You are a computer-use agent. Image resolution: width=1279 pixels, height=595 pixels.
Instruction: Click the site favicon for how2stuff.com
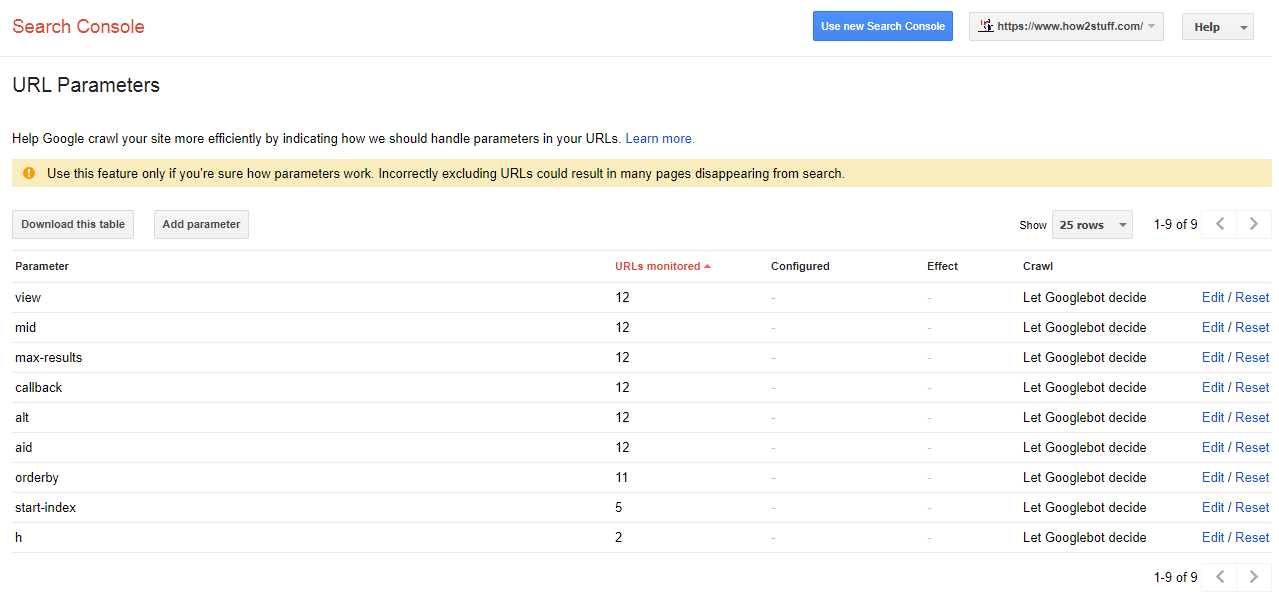986,26
